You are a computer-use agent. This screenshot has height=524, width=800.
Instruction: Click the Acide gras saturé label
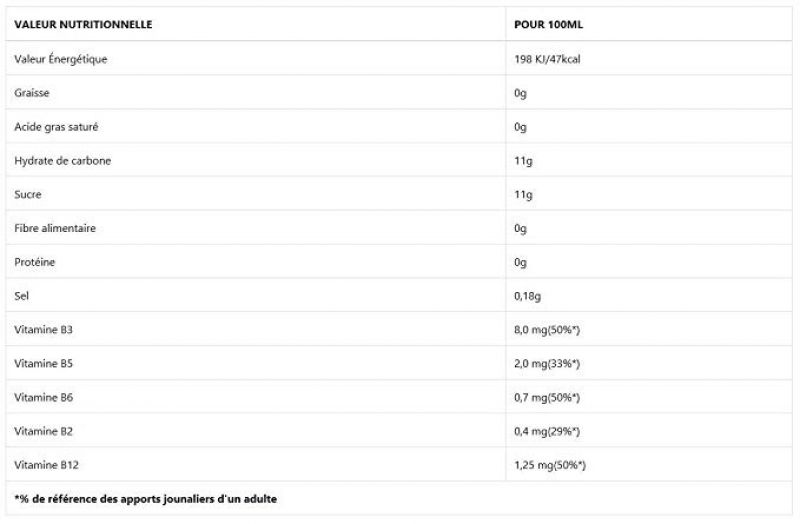(x=56, y=127)
